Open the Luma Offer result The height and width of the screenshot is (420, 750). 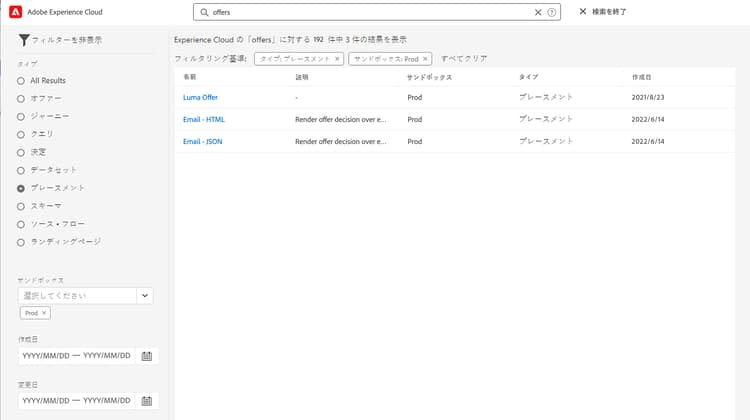click(x=200, y=97)
